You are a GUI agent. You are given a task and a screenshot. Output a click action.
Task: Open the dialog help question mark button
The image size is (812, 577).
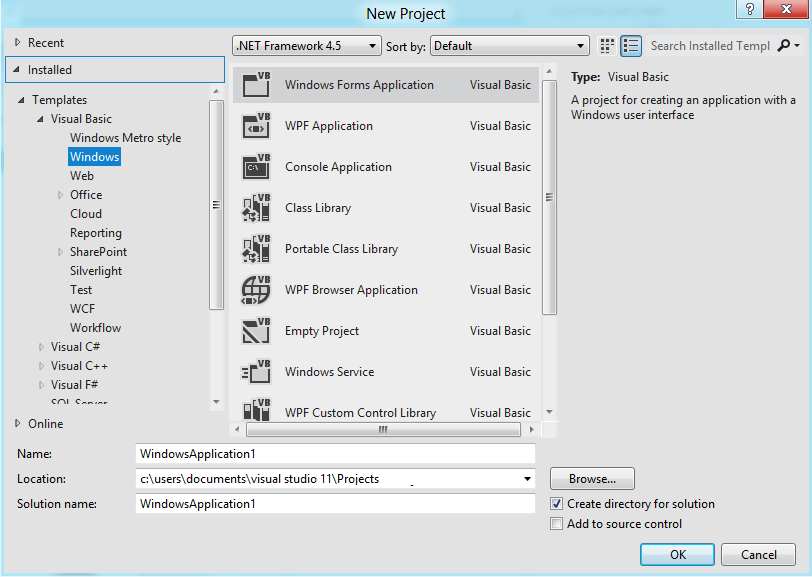coord(749,9)
